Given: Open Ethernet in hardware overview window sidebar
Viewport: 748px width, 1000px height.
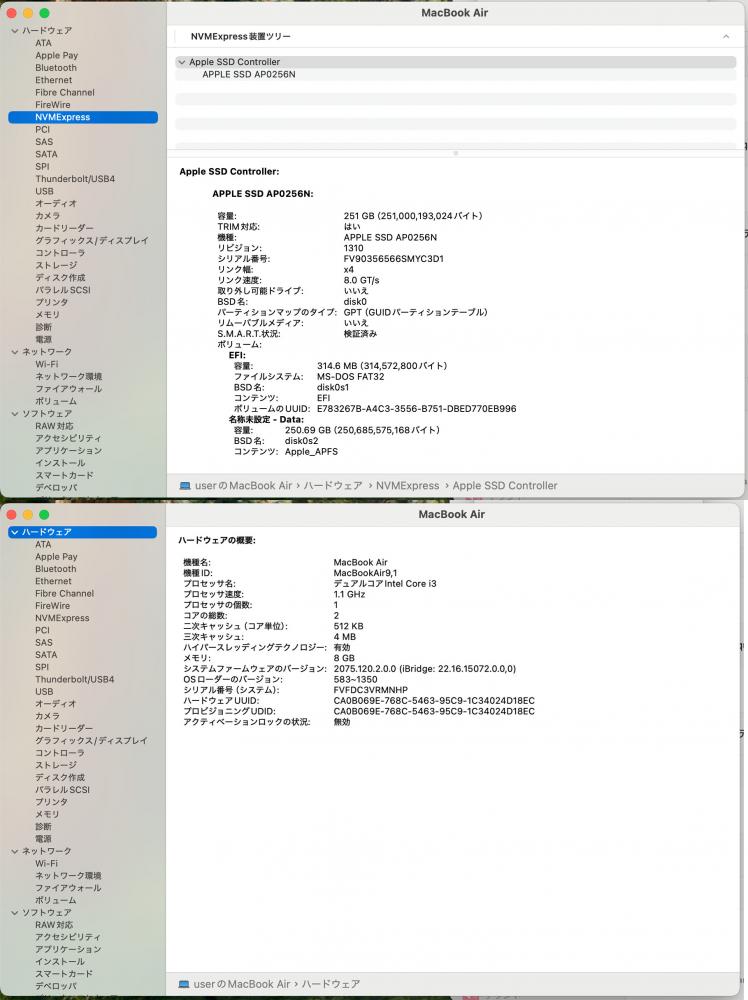Looking at the screenshot, I should (54, 582).
